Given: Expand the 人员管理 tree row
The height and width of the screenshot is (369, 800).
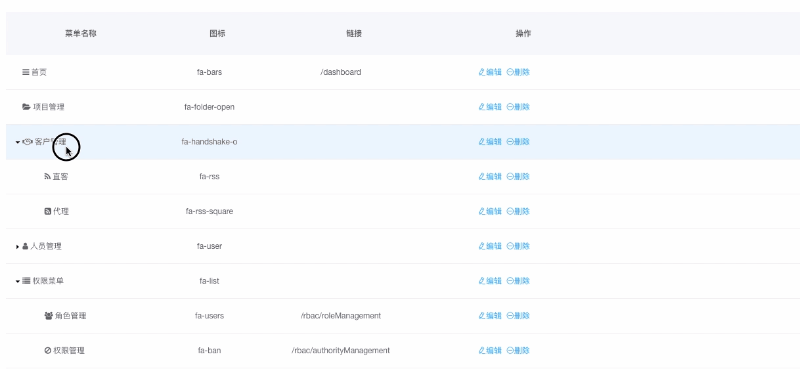Looking at the screenshot, I should coord(18,247).
